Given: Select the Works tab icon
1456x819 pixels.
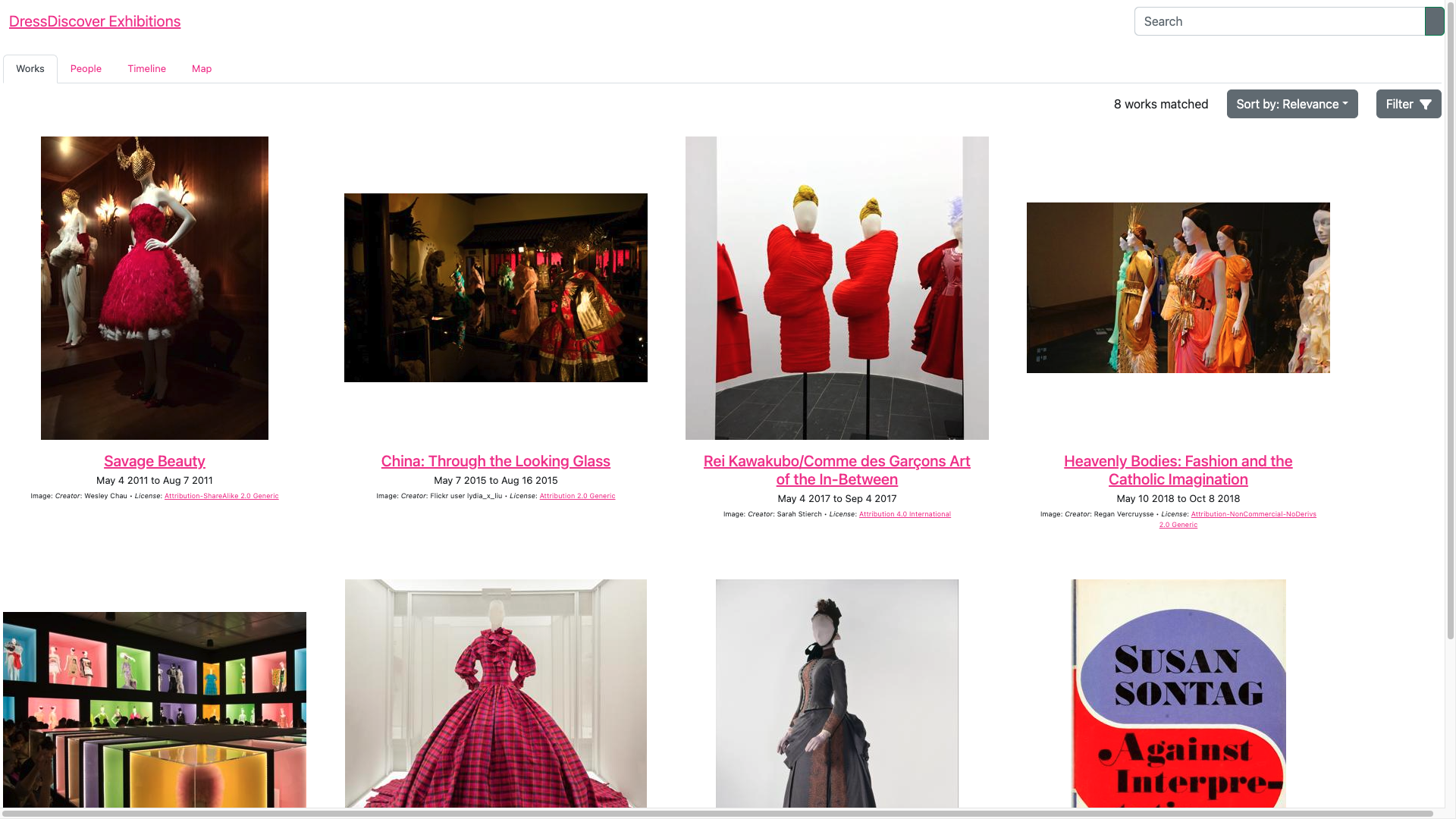Looking at the screenshot, I should 30,68.
